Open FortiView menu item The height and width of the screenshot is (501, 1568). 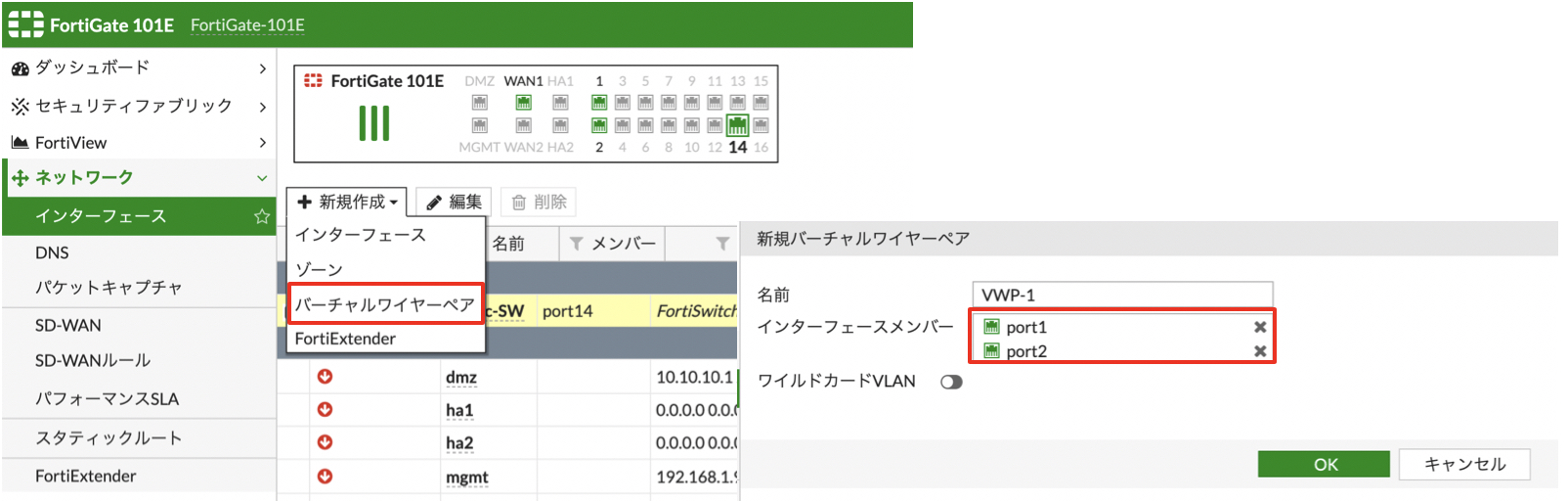coord(71,143)
